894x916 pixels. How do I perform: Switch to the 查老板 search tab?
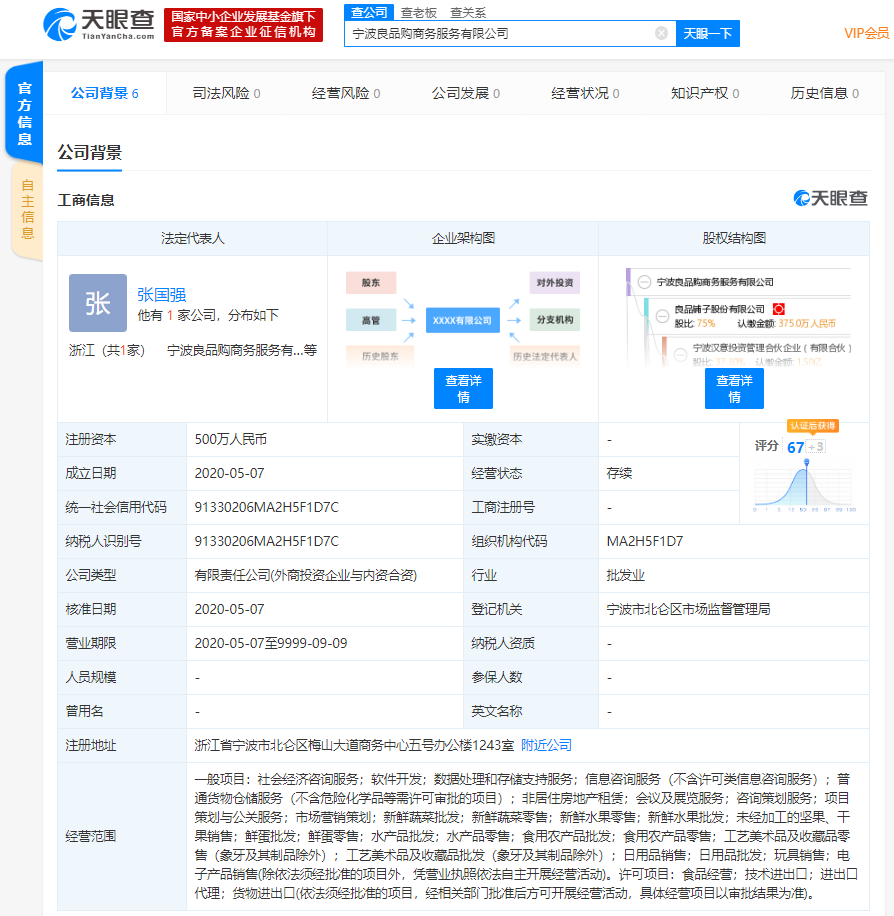(x=418, y=12)
